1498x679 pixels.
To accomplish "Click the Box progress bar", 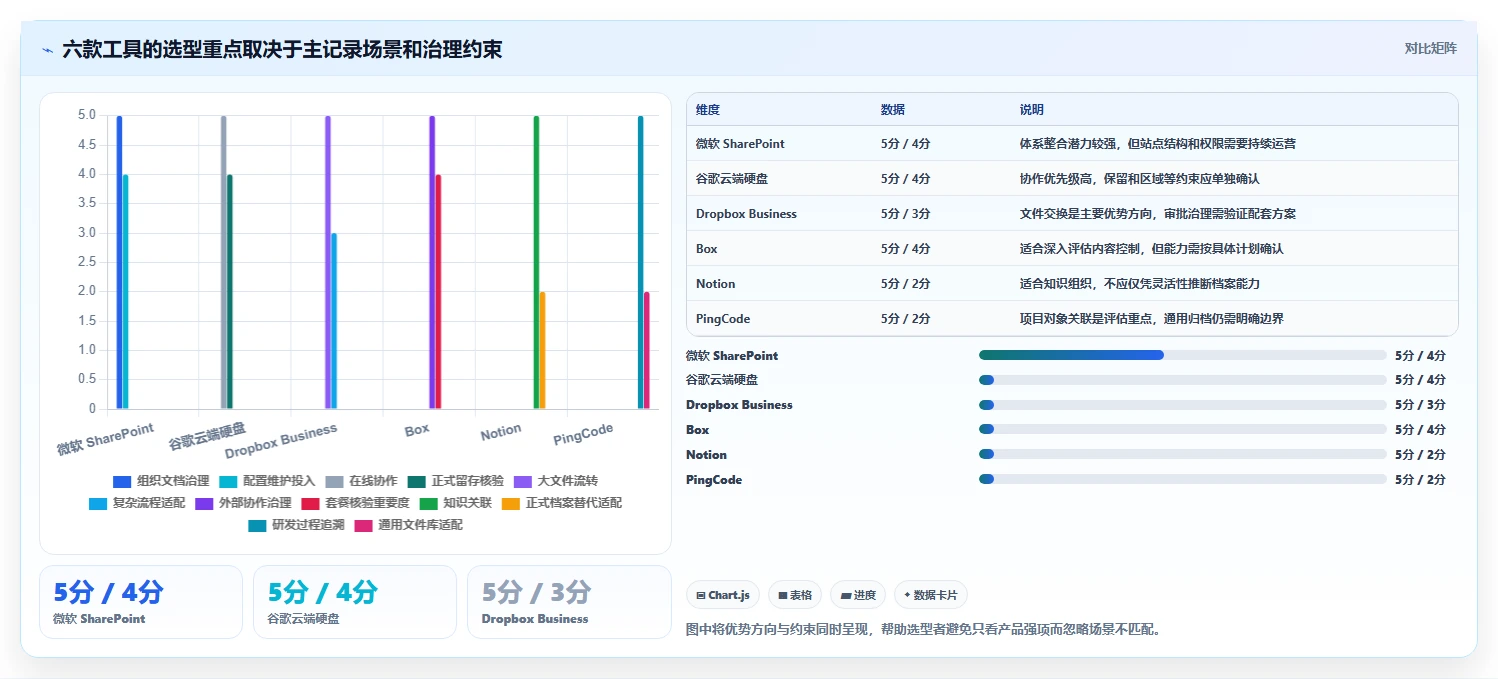I will pyautogui.click(x=1183, y=430).
